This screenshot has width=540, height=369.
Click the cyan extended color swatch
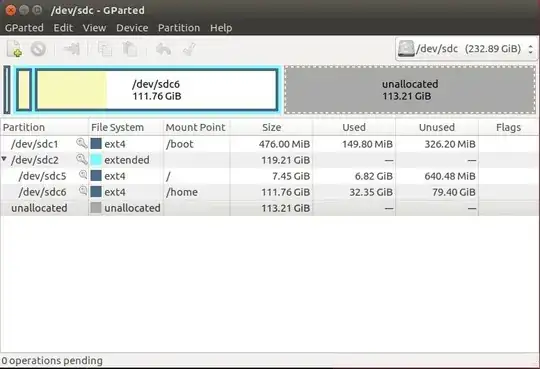tap(96, 160)
